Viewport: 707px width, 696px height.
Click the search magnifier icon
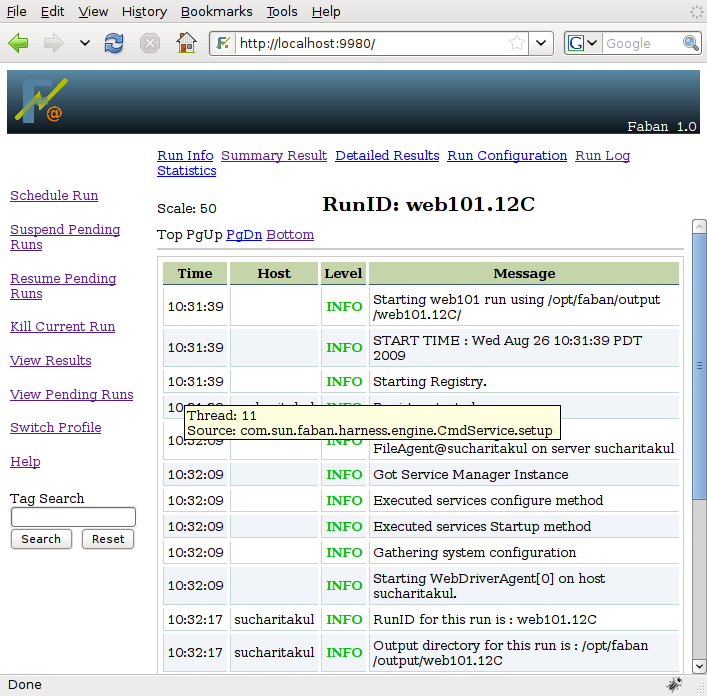(690, 43)
